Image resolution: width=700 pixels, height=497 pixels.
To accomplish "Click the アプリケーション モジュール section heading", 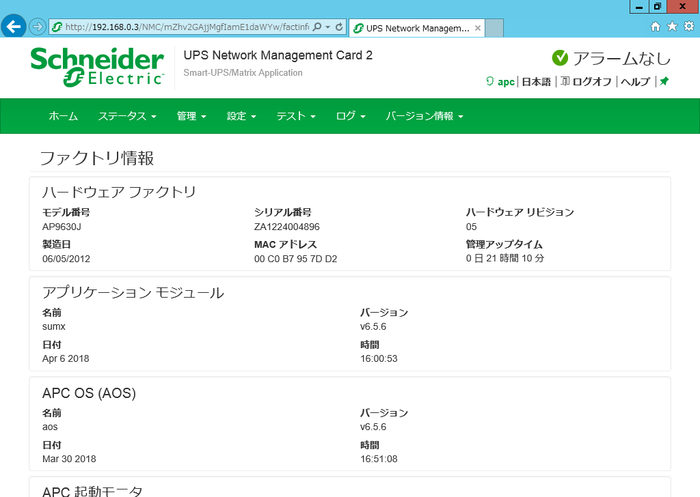I will [x=133, y=292].
